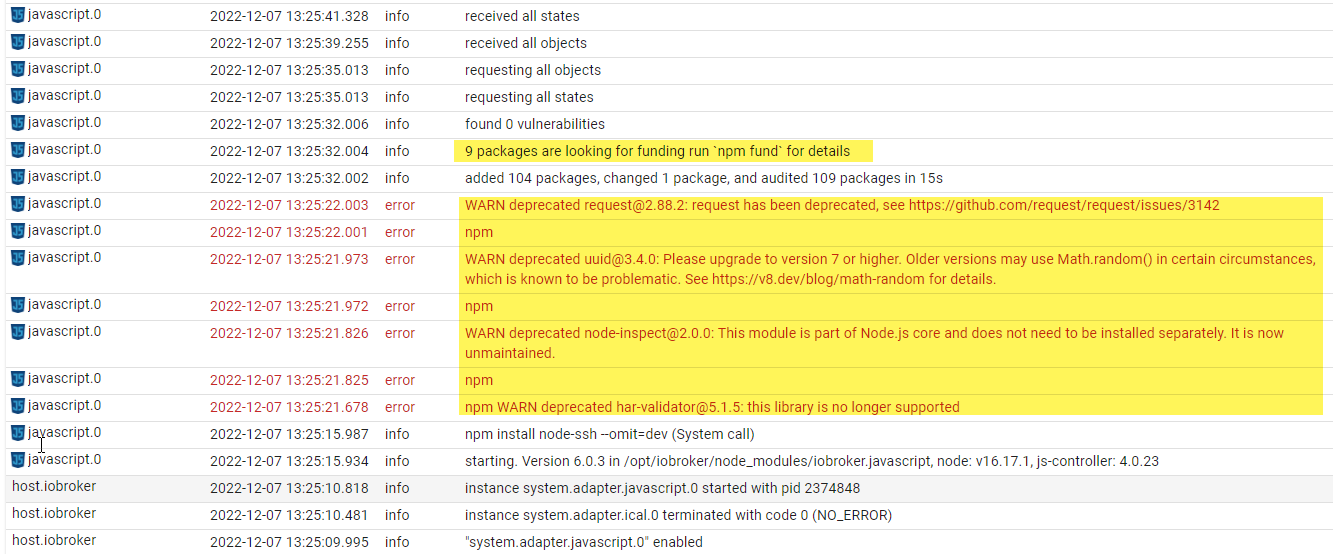This screenshot has height=554, width=1333.
Task: Click the JavaScript icon in the request@2.88.2 error row
Action: point(18,204)
